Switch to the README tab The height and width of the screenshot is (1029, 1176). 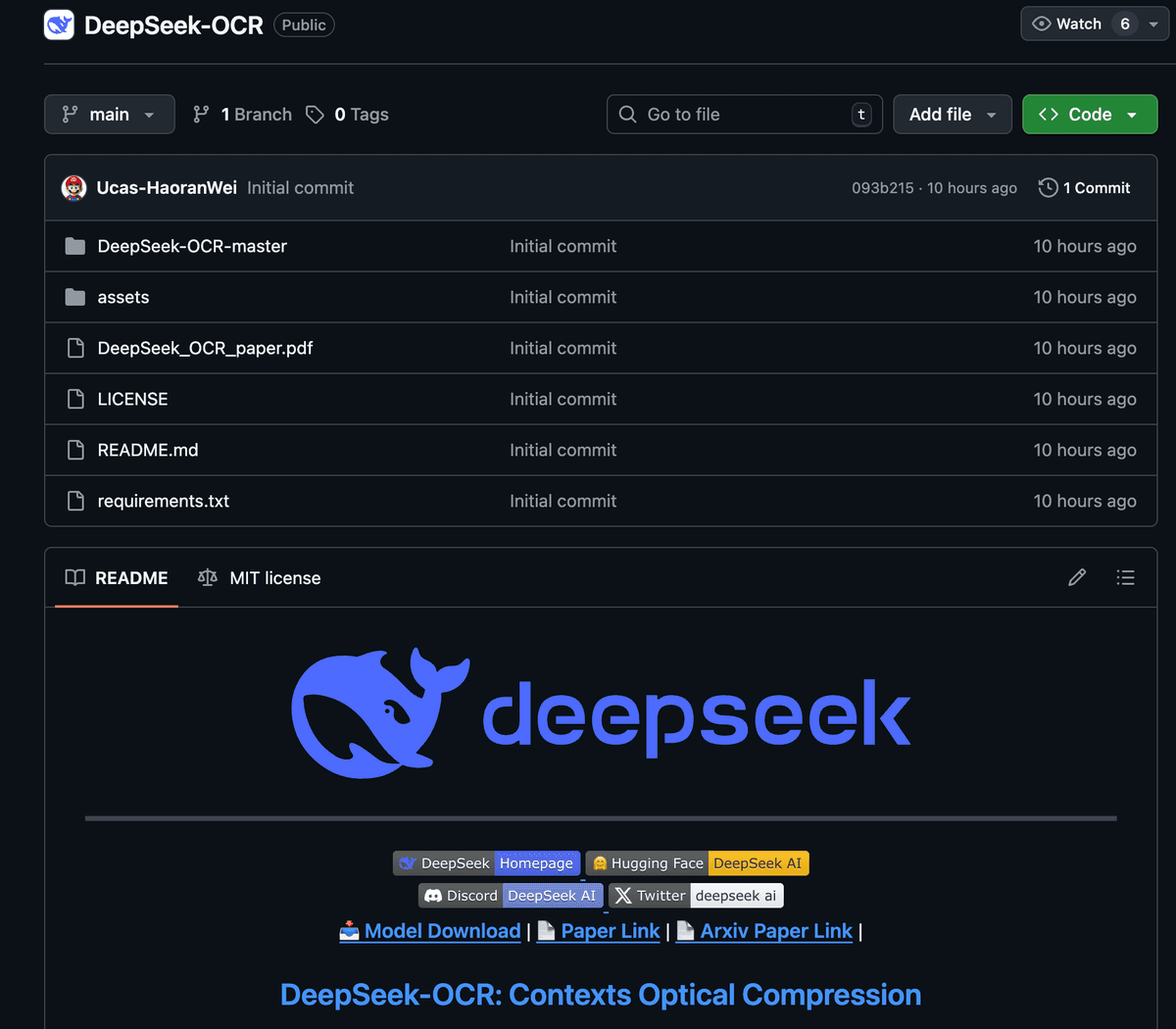pos(117,577)
